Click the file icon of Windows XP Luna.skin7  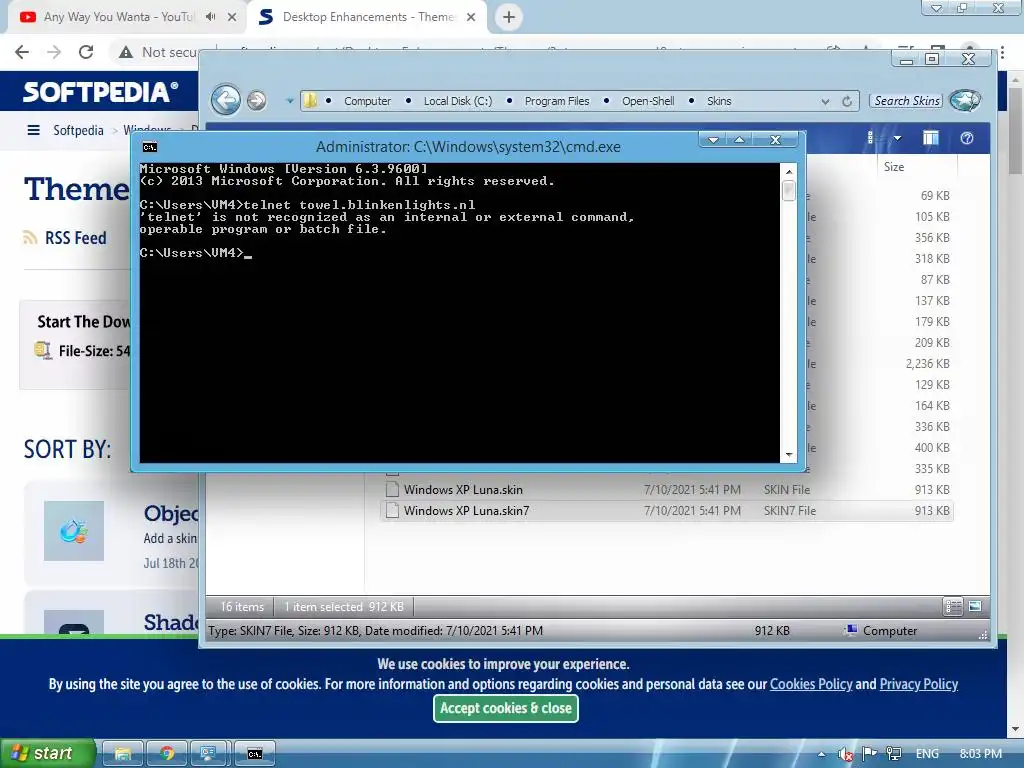pos(392,511)
